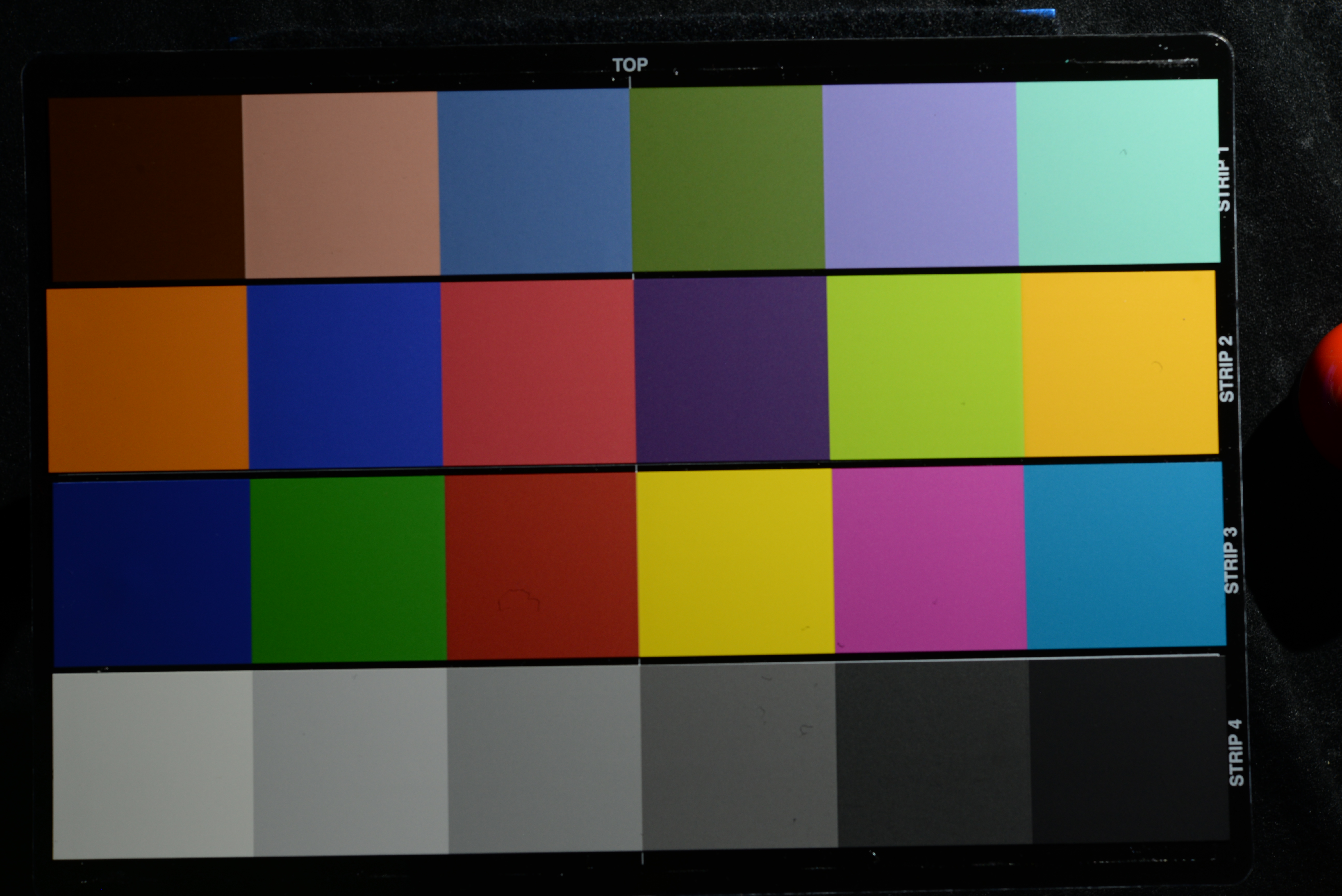Click the medium gray patch in Strip 4
The height and width of the screenshot is (896, 1342).
click(545, 759)
